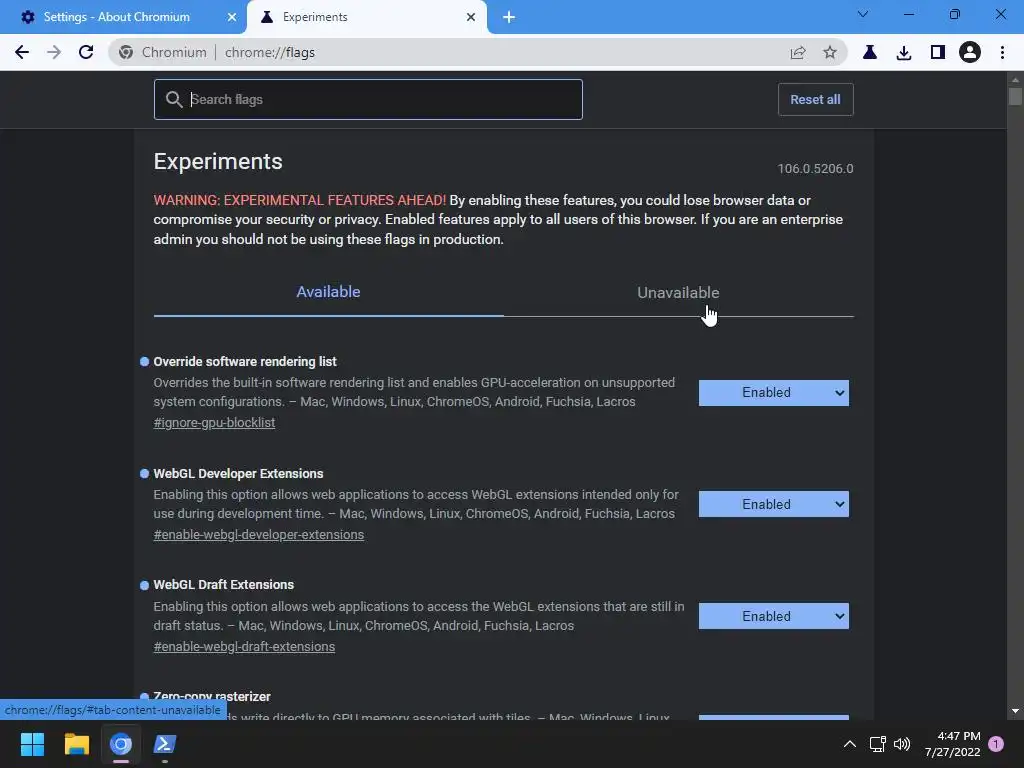Click the forward navigation arrow
The width and height of the screenshot is (1024, 768).
coord(54,52)
